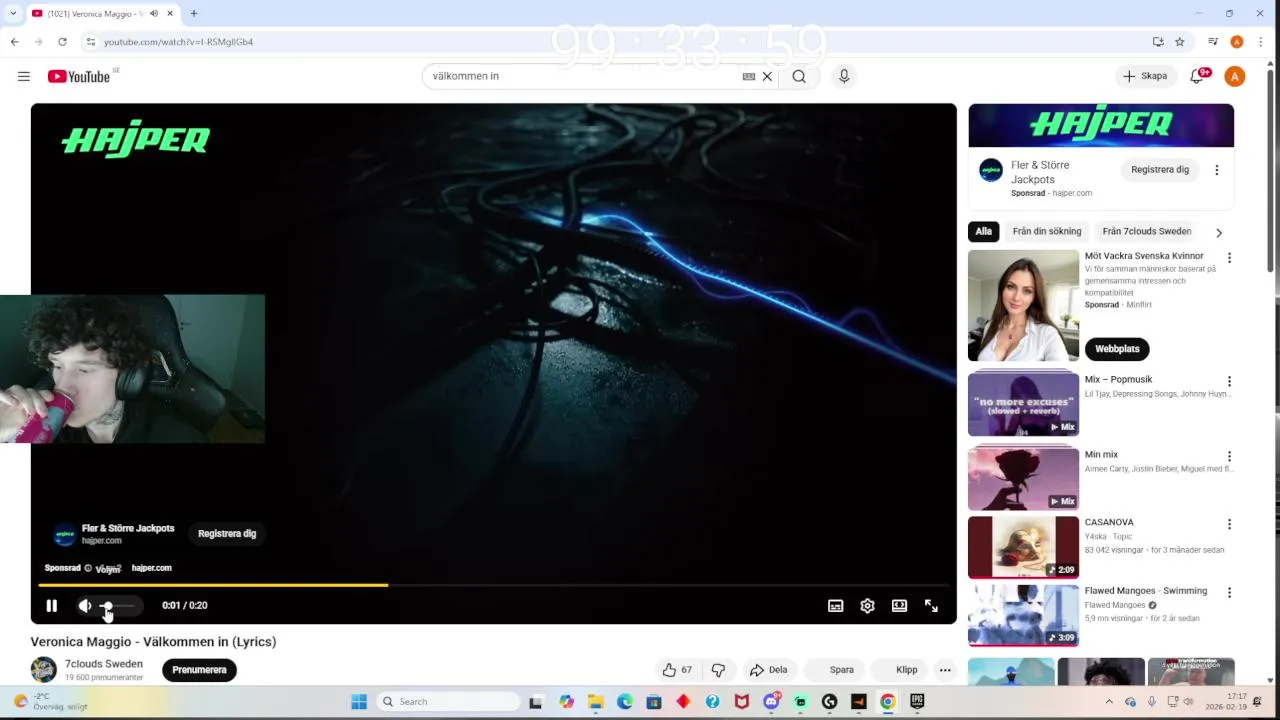The width and height of the screenshot is (1280, 720).
Task: Show more filter chips with the arrow
Action: pos(1218,232)
